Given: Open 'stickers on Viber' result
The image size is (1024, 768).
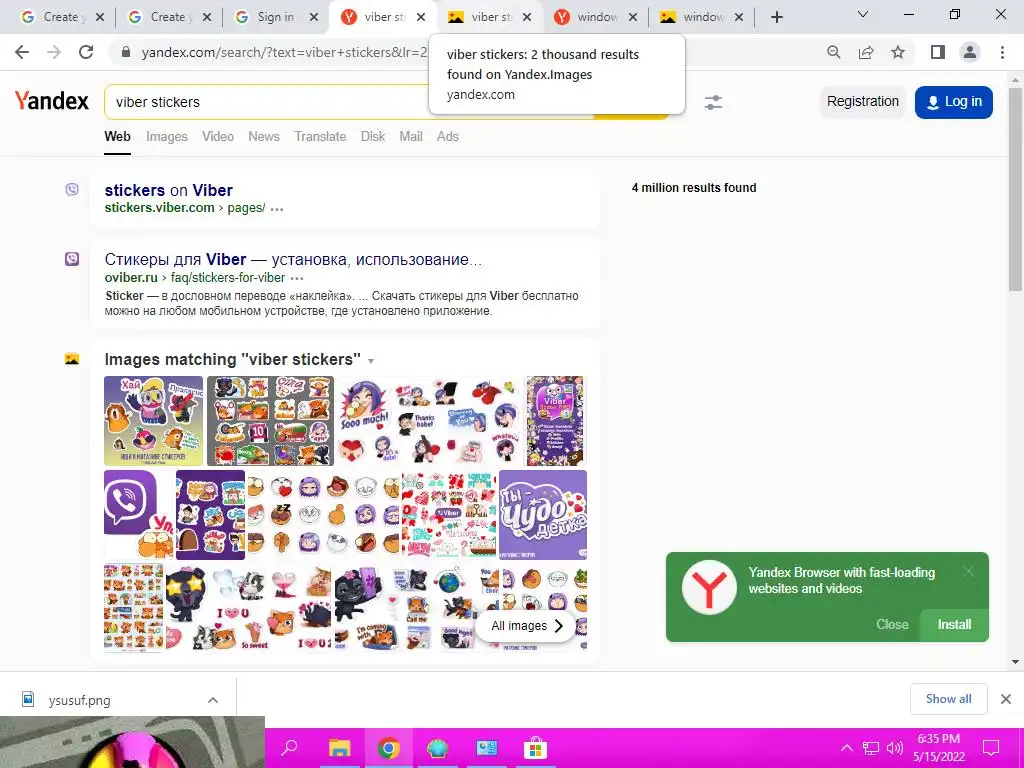Looking at the screenshot, I should tap(168, 190).
